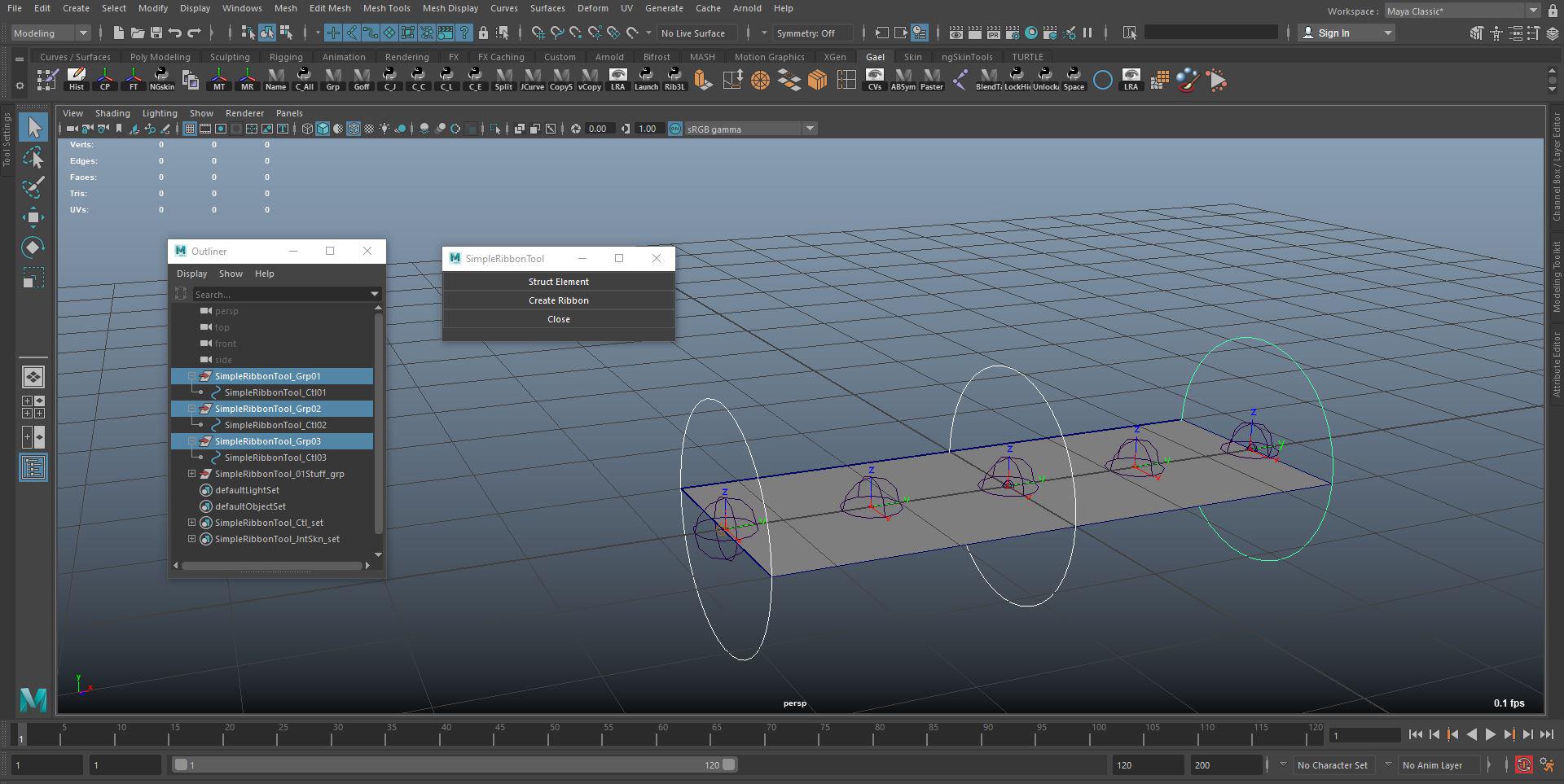This screenshot has width=1564, height=784.
Task: Click the BlendTa shelf icon
Action: pos(988,80)
